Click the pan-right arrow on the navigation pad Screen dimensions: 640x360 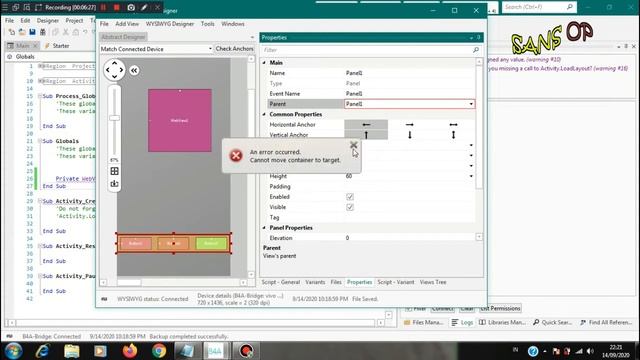[121, 70]
